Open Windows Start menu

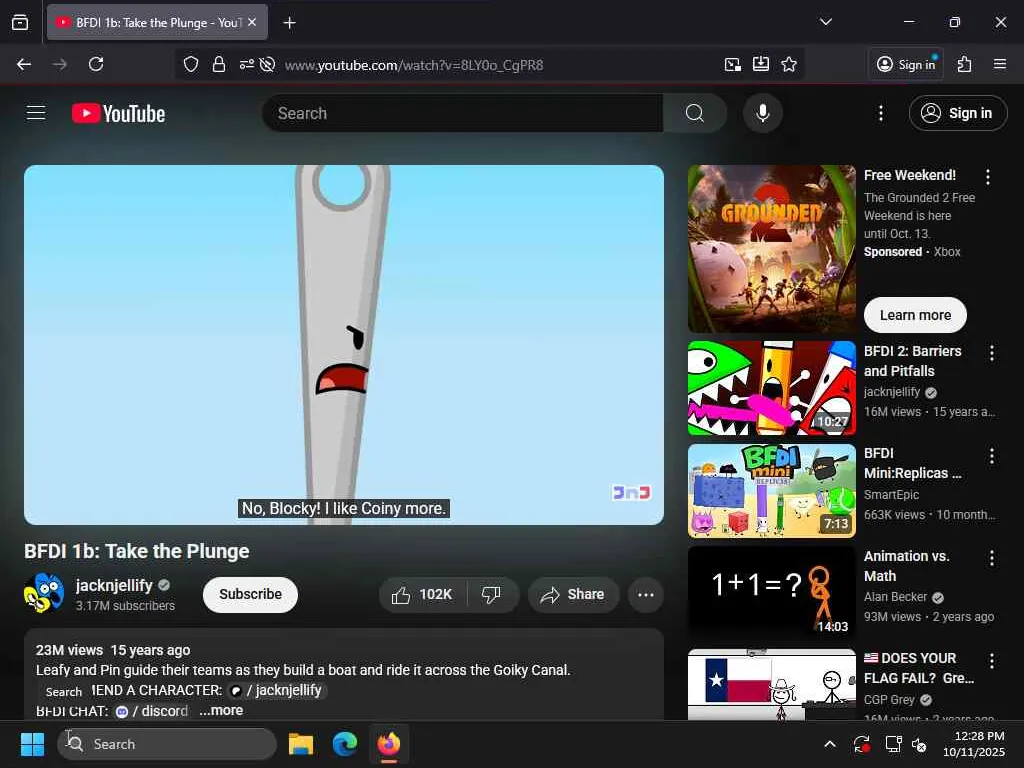click(x=32, y=744)
